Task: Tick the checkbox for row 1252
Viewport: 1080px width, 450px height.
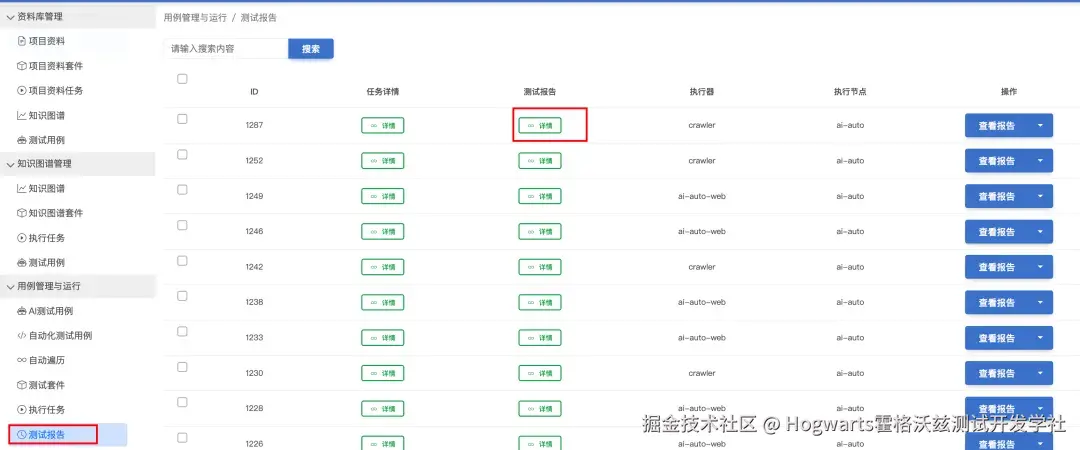Action: coord(183,154)
